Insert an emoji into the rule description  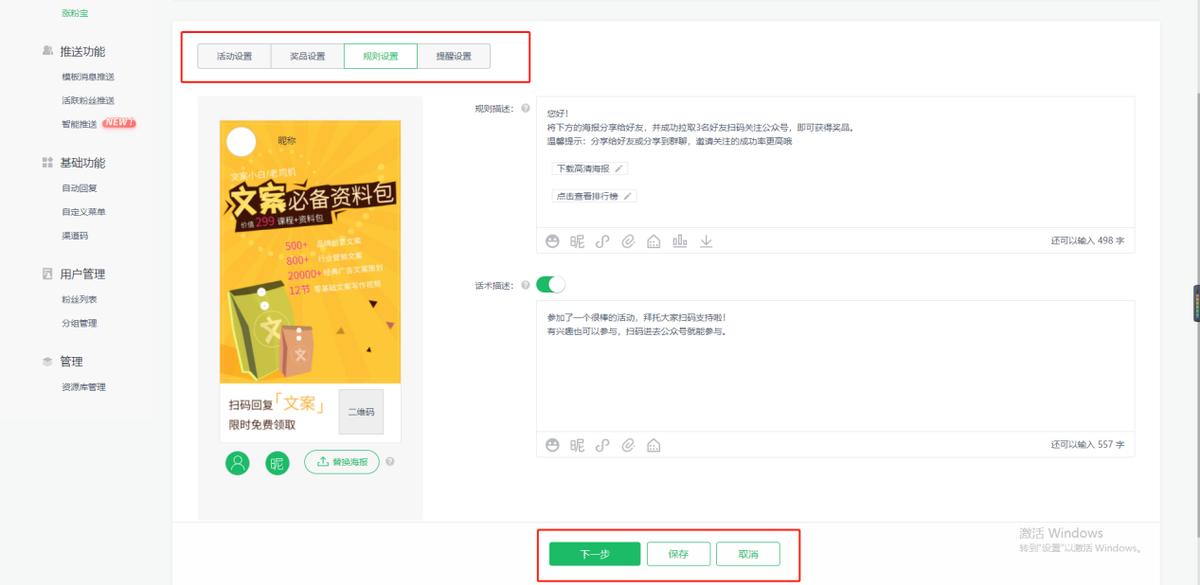tap(553, 241)
